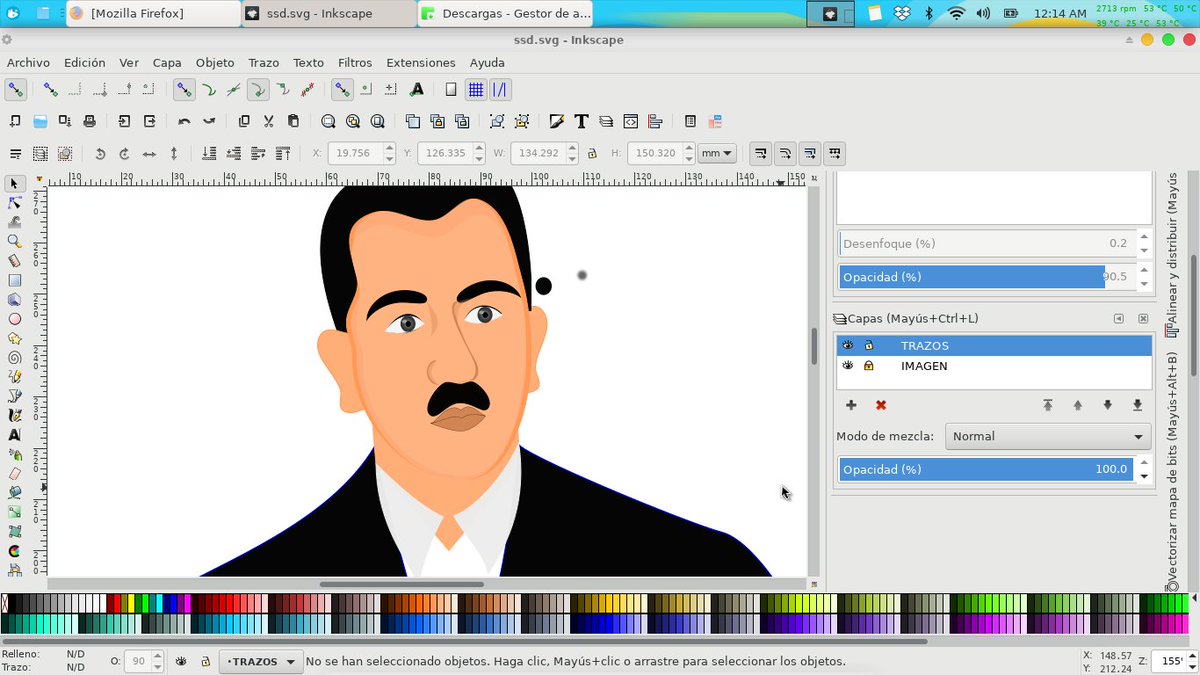Increase Desenfoque blur value arrow

pyautogui.click(x=1144, y=238)
